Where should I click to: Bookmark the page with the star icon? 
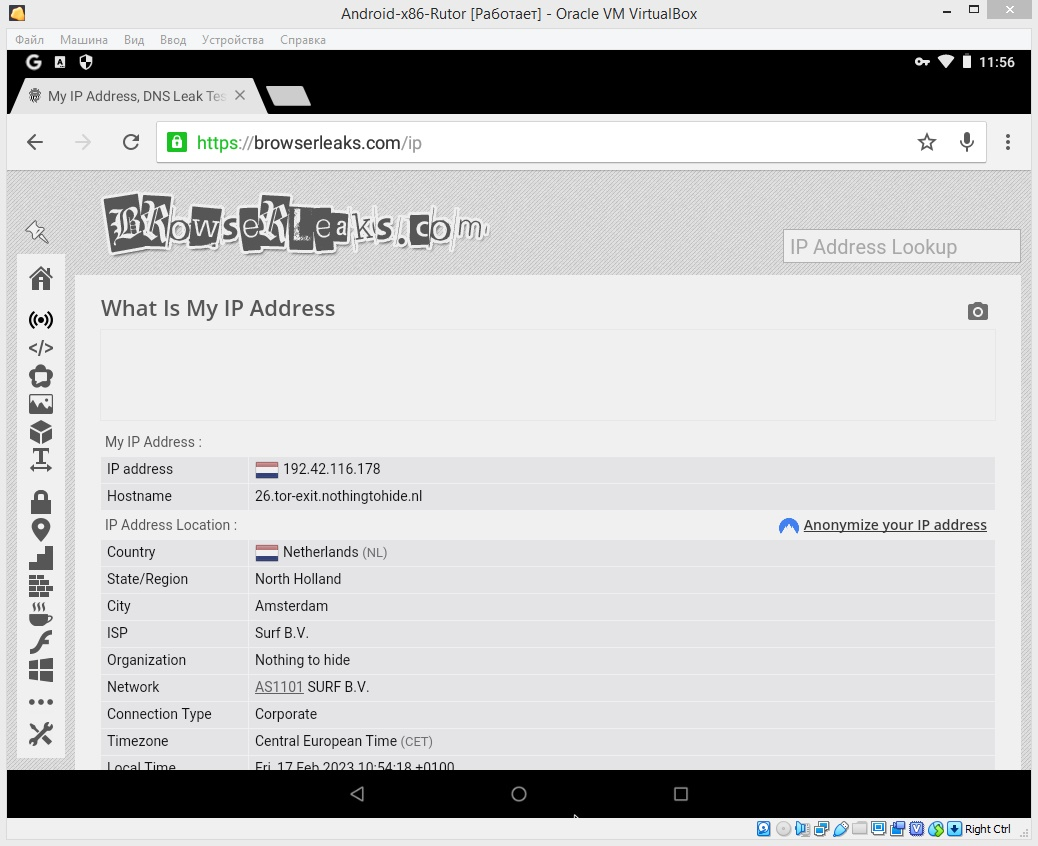(927, 142)
